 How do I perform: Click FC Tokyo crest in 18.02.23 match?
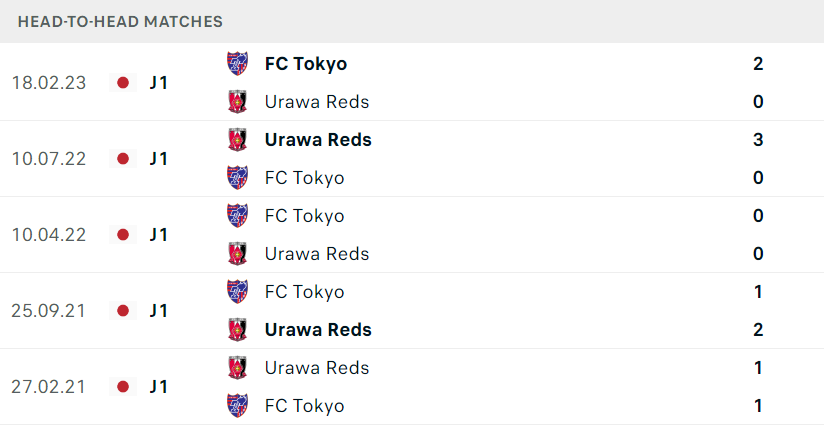[238, 64]
